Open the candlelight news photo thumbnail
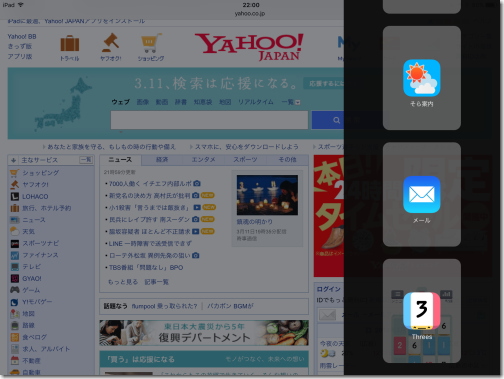 pos(267,195)
